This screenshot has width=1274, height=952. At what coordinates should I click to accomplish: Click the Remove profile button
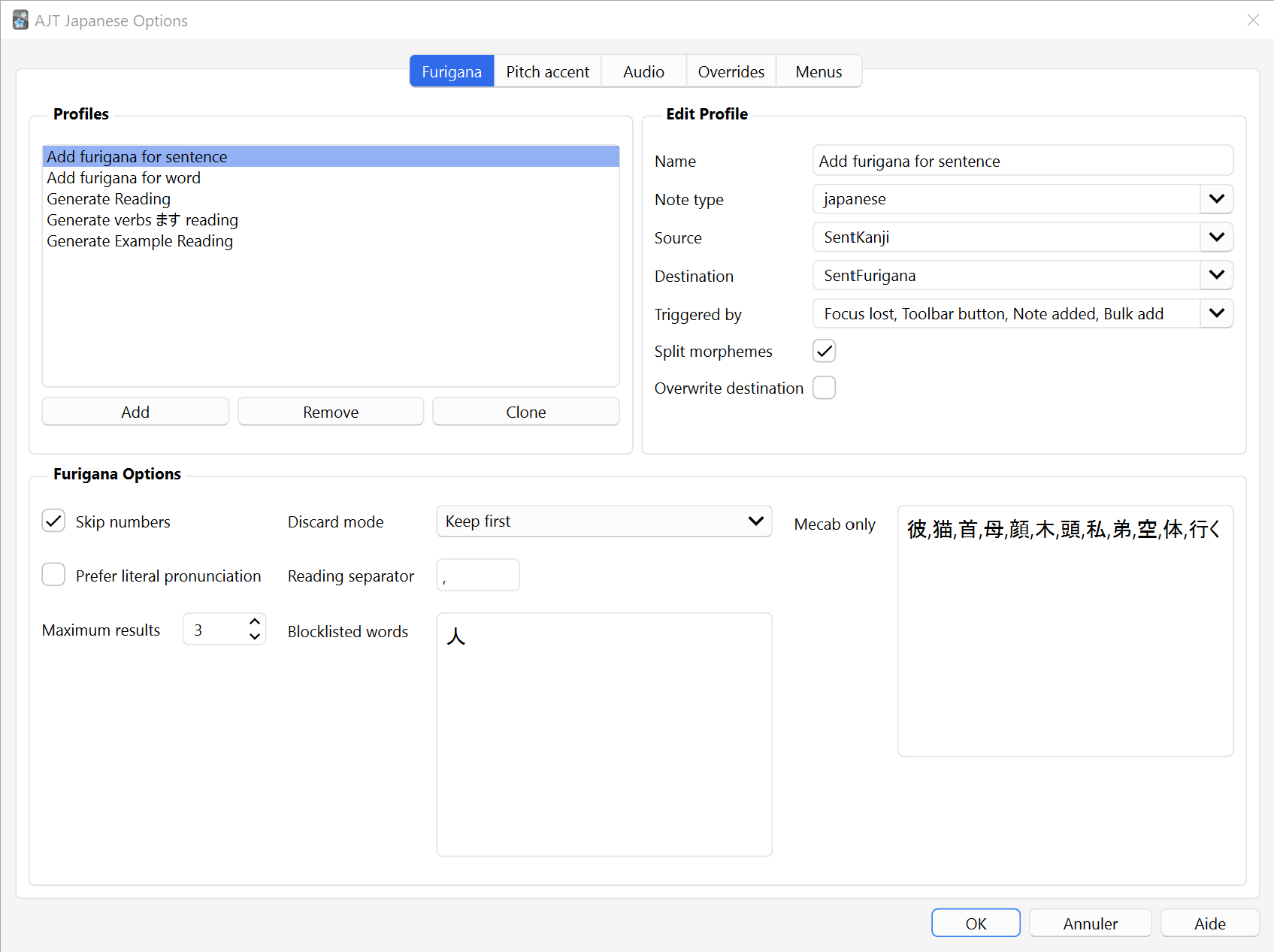[331, 412]
